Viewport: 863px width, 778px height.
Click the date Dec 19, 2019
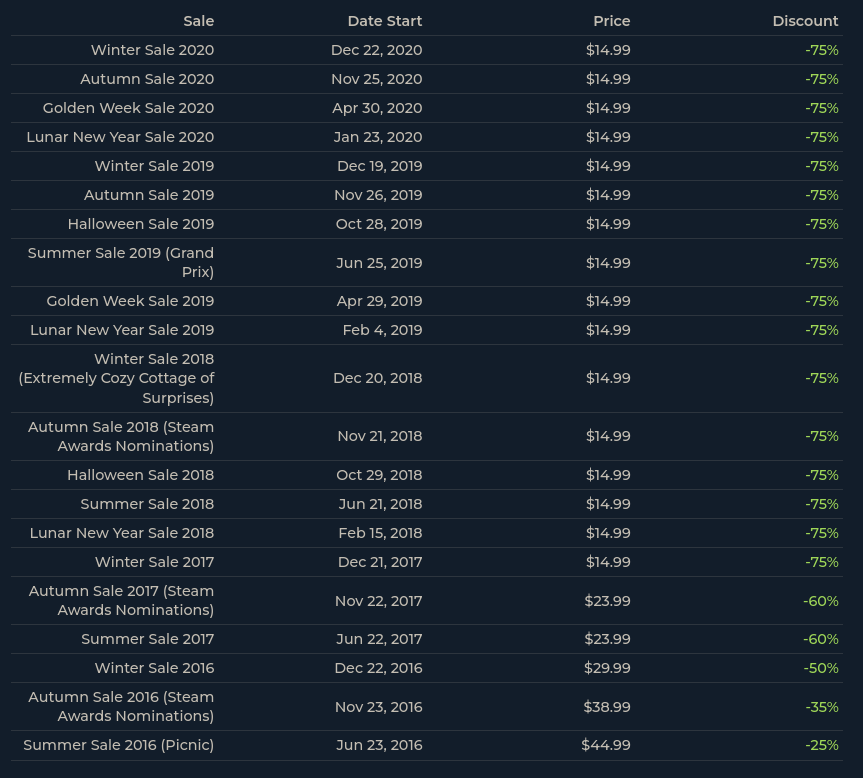point(380,166)
